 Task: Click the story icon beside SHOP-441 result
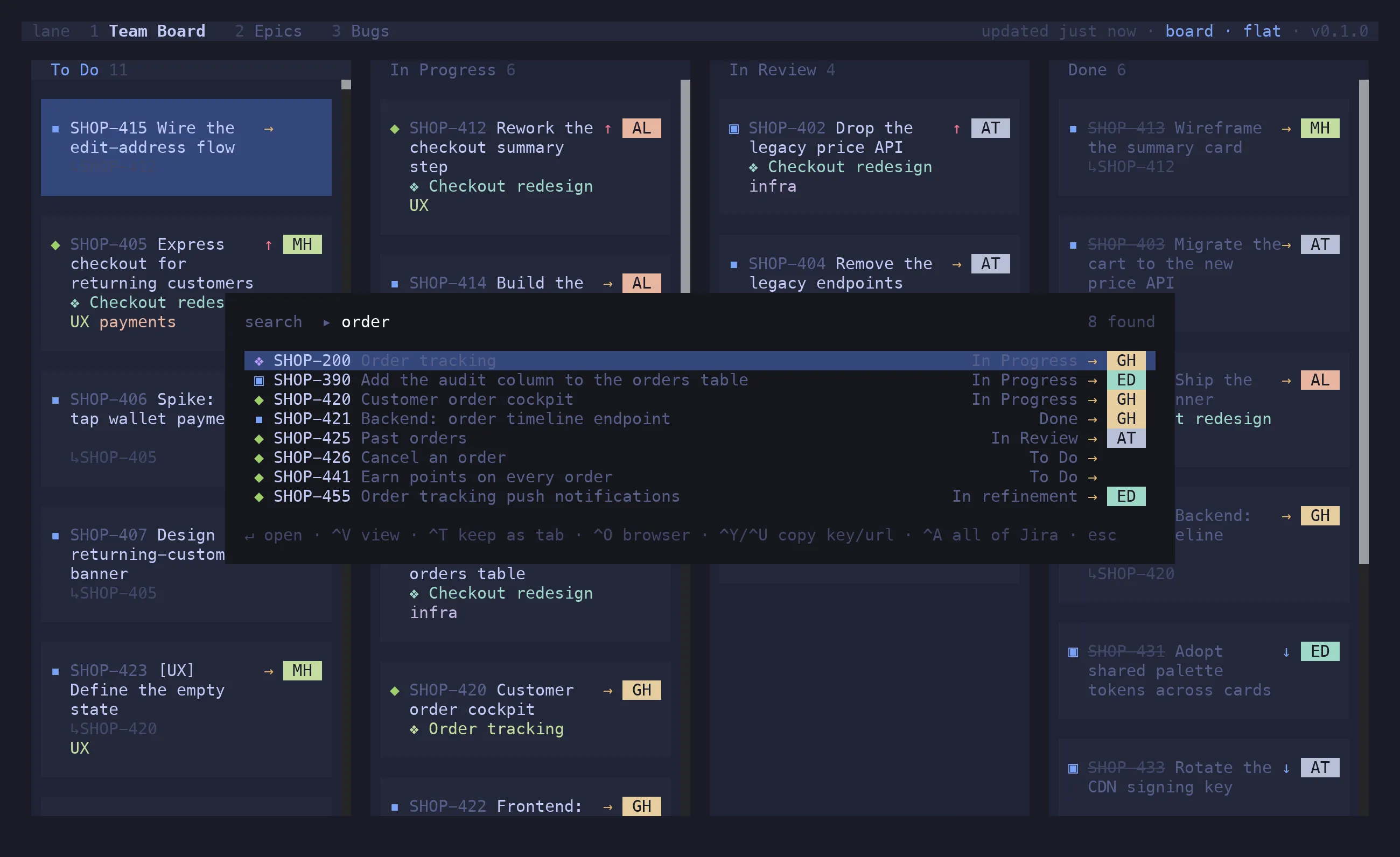tap(259, 477)
